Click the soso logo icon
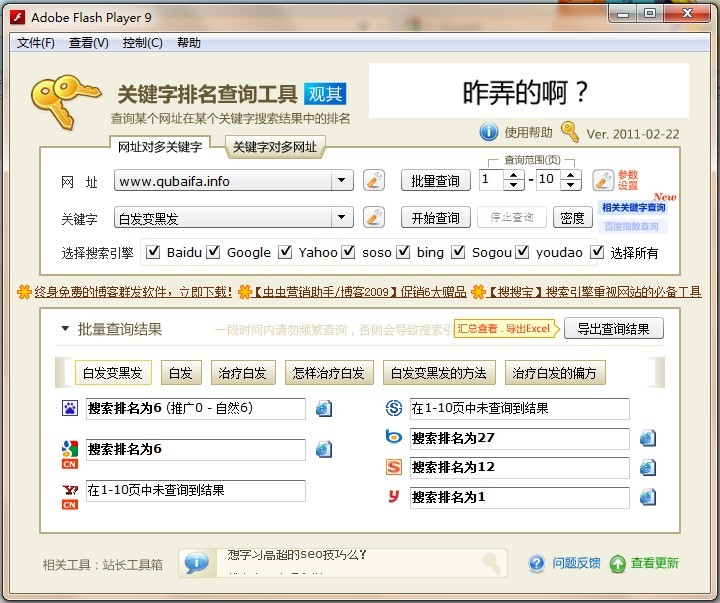 pos(394,408)
